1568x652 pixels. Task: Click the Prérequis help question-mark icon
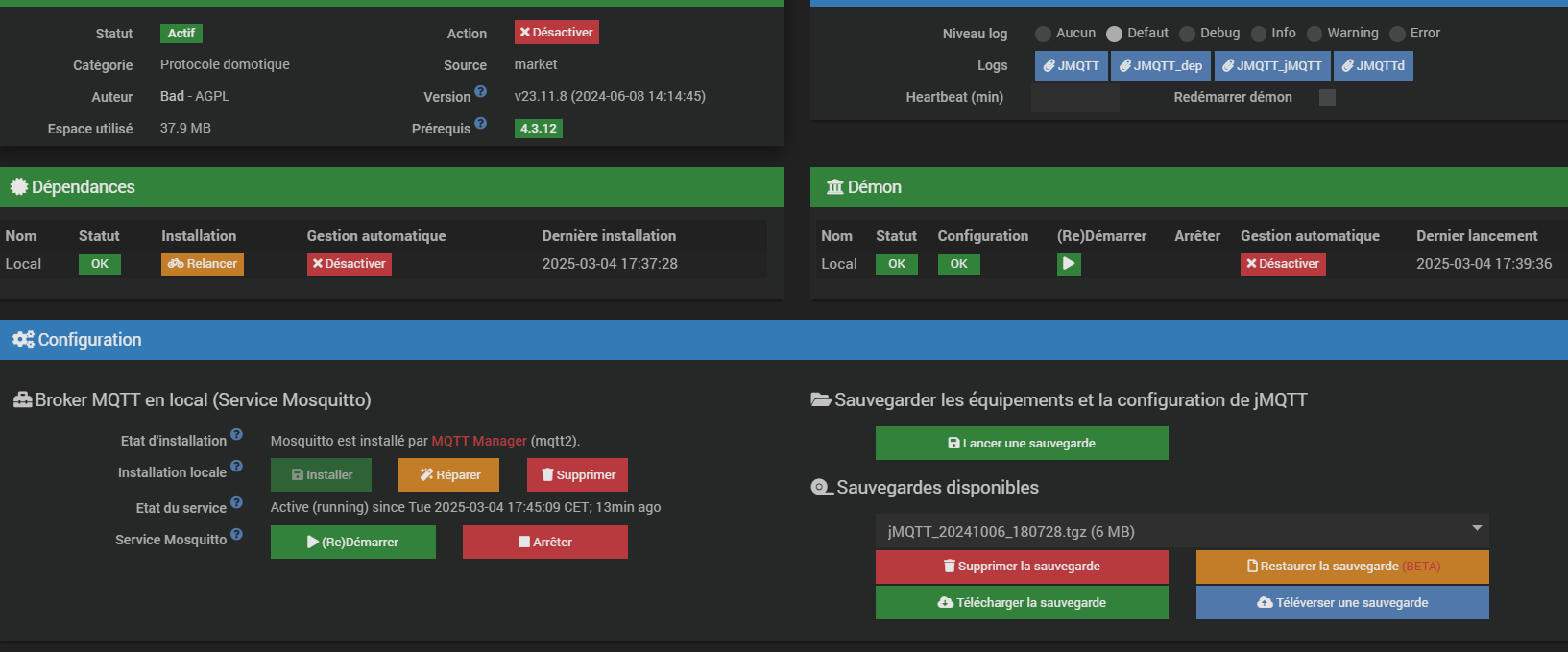(481, 124)
